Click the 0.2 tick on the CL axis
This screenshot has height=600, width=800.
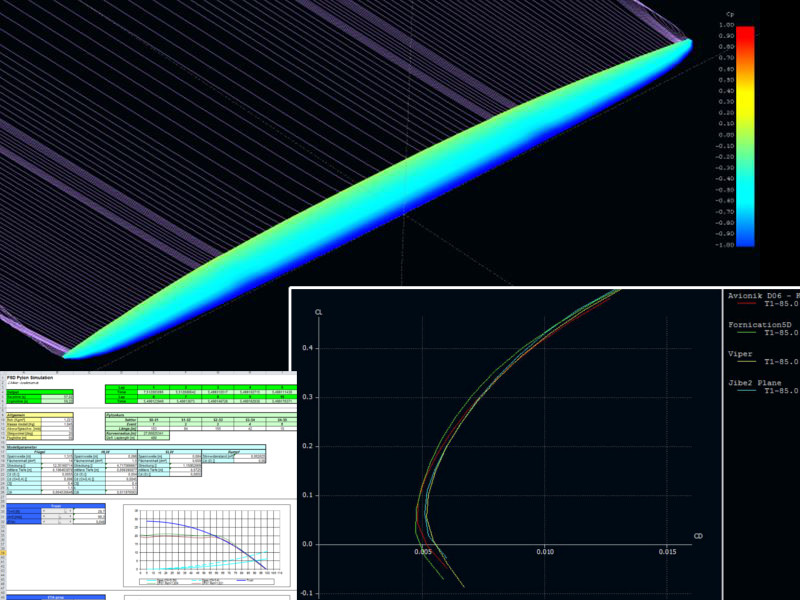click(x=307, y=446)
